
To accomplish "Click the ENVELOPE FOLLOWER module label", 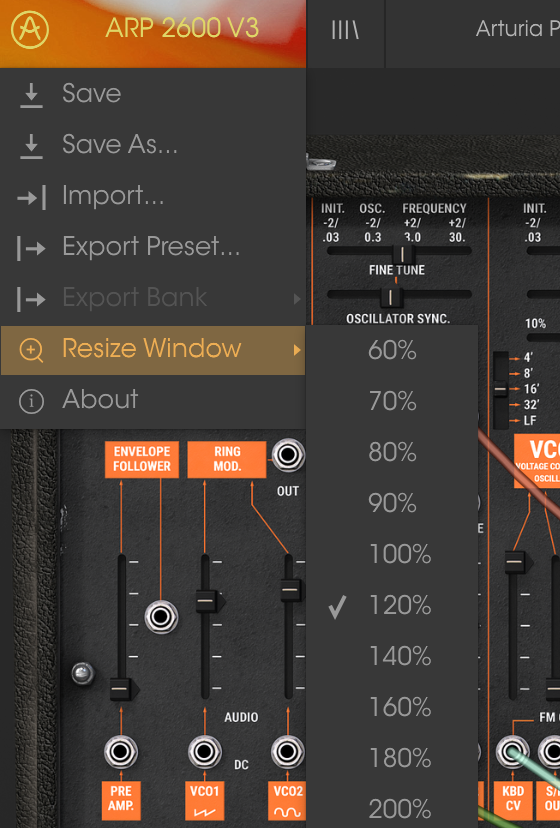I will (142, 459).
